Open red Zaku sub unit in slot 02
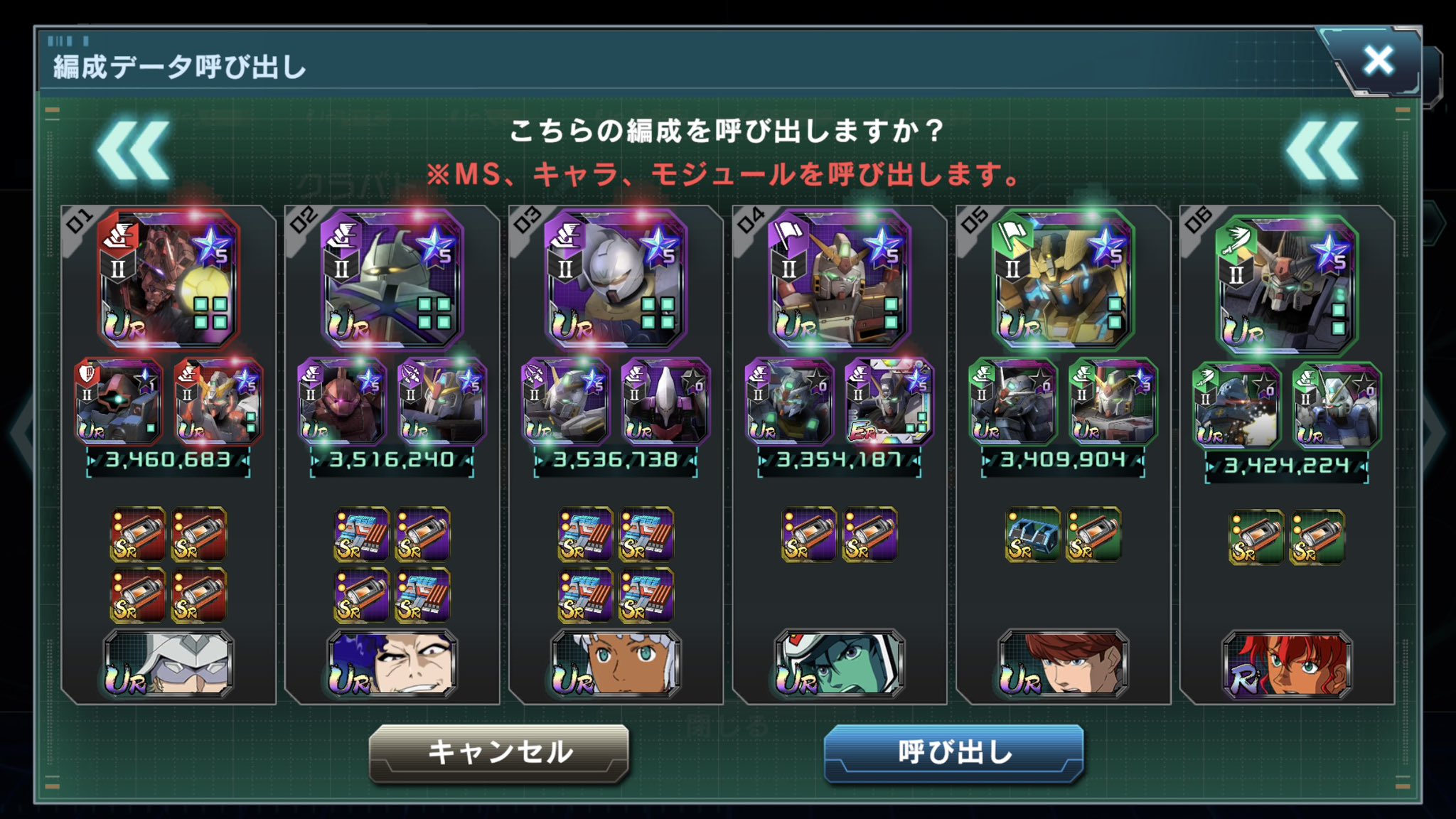 pyautogui.click(x=342, y=402)
